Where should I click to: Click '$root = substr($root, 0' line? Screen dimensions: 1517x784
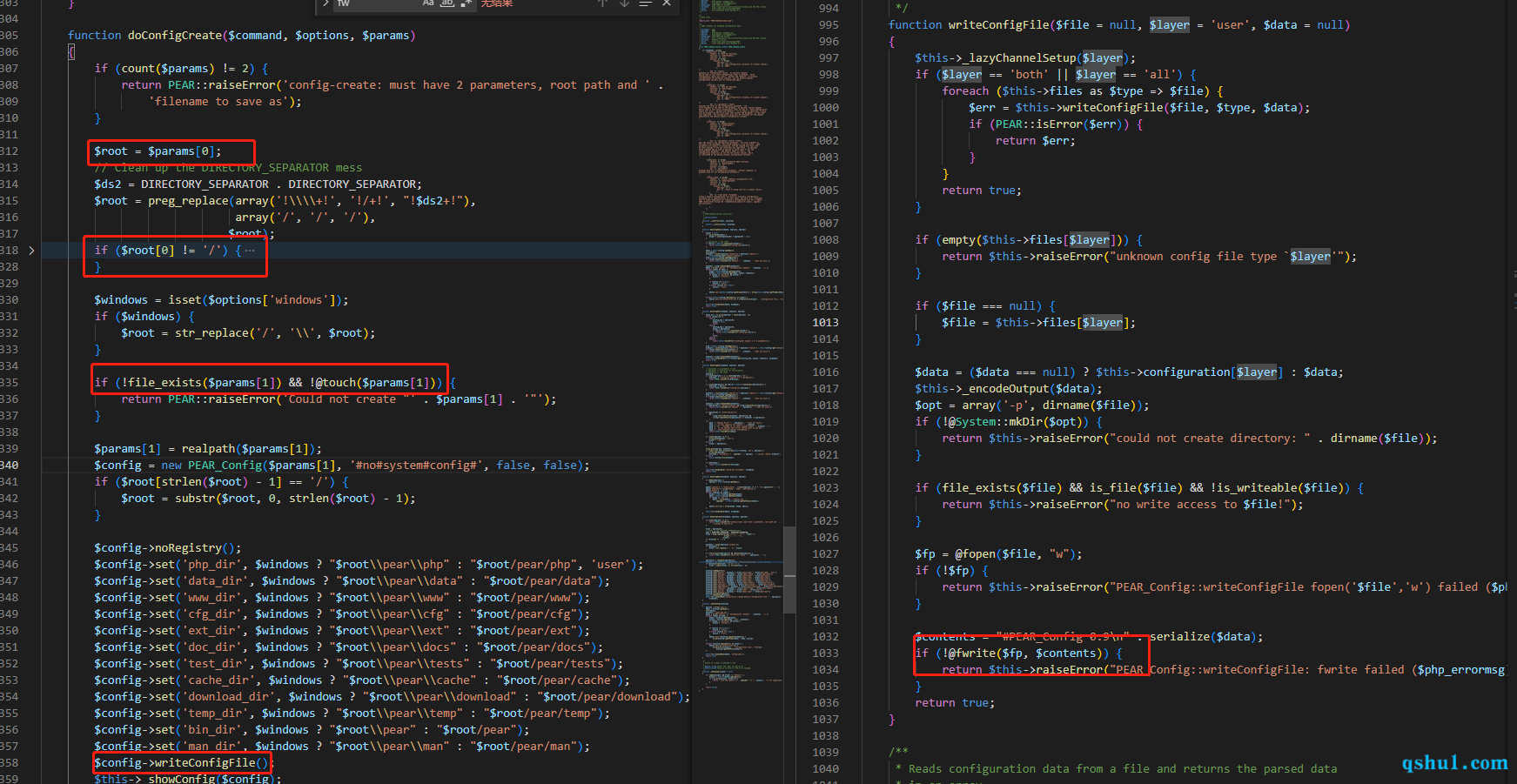point(268,499)
